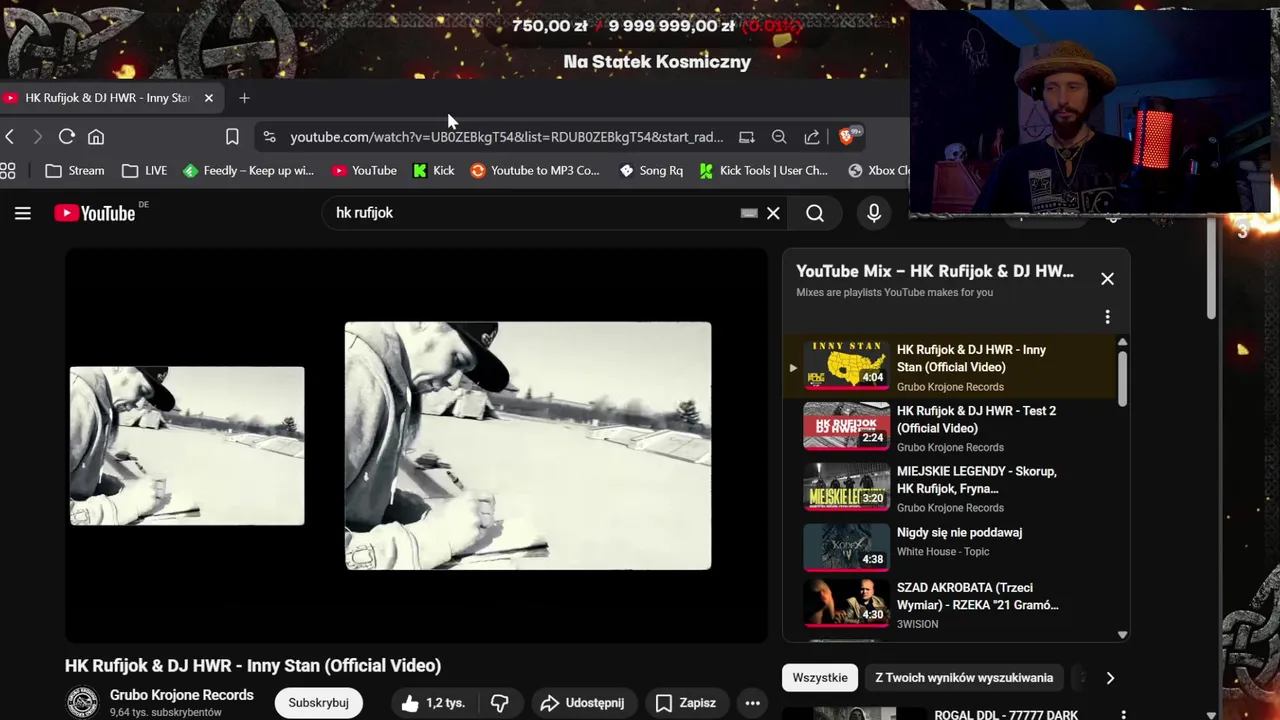Click the address bar URL field
Image resolution: width=1280 pixels, height=720 pixels.
pyautogui.click(x=506, y=137)
